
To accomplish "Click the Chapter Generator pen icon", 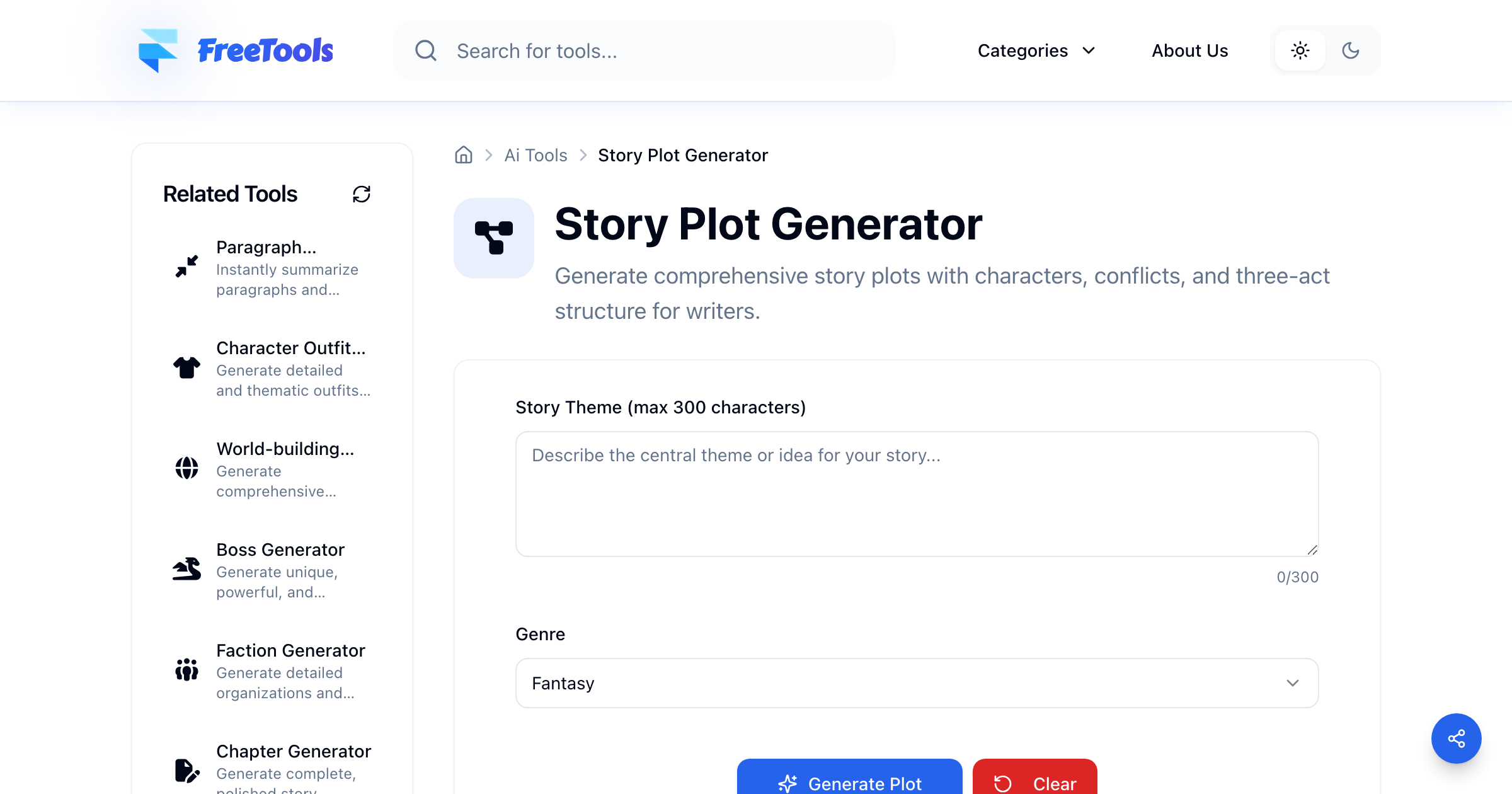I will point(186,771).
